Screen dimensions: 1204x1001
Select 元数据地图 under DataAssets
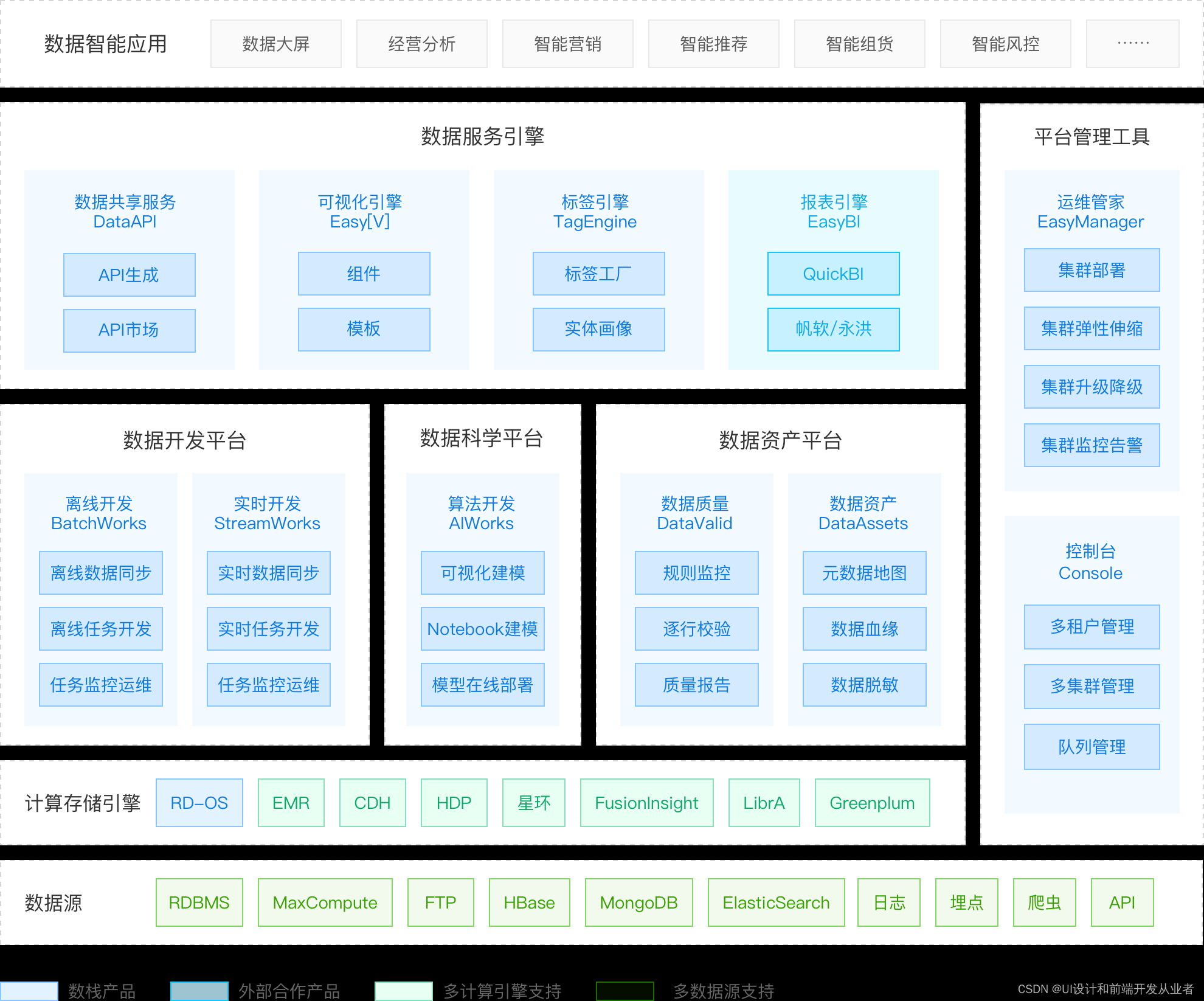[x=864, y=573]
